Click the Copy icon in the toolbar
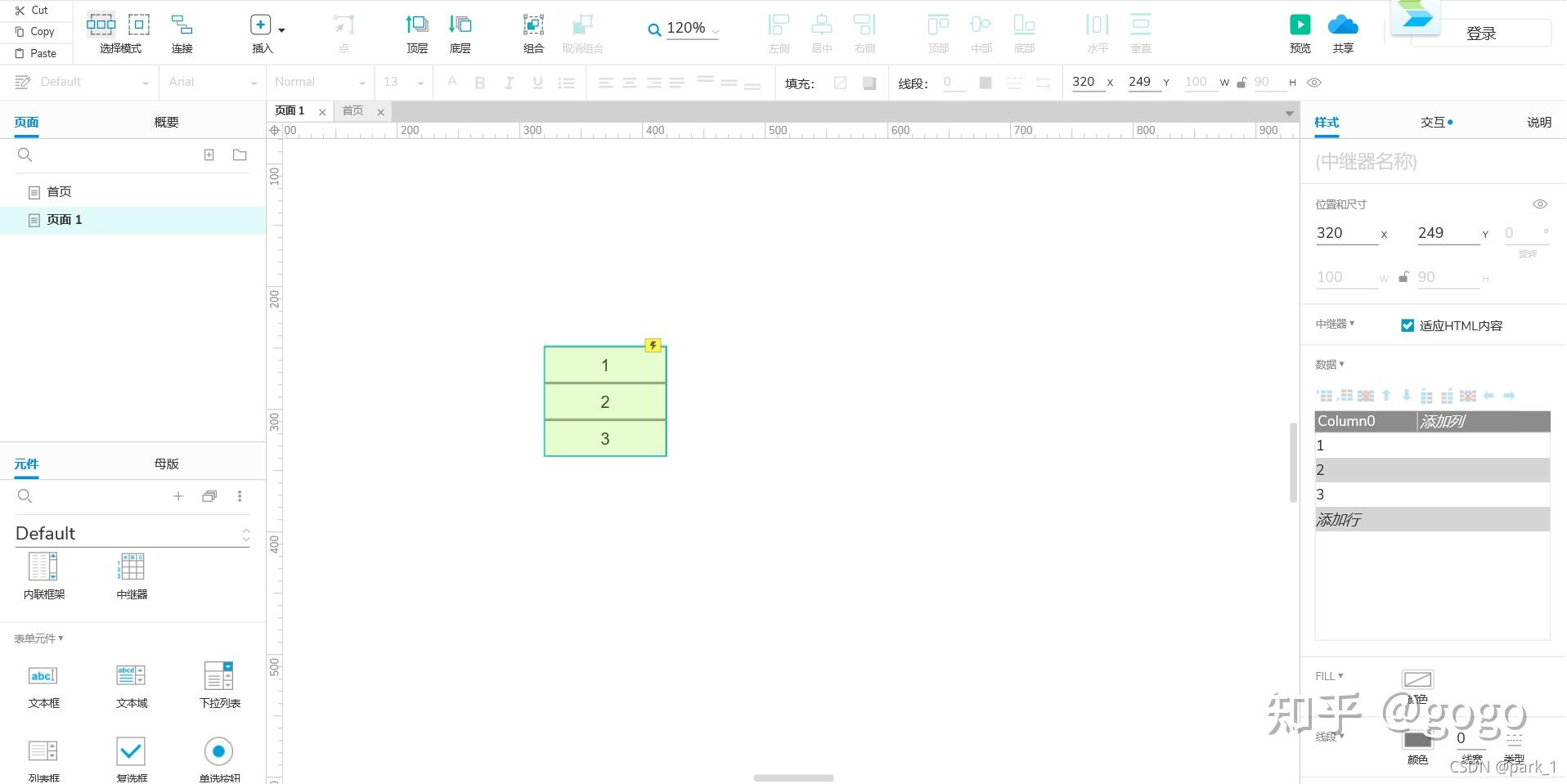Screen dimensions: 1567x784 coord(20,32)
